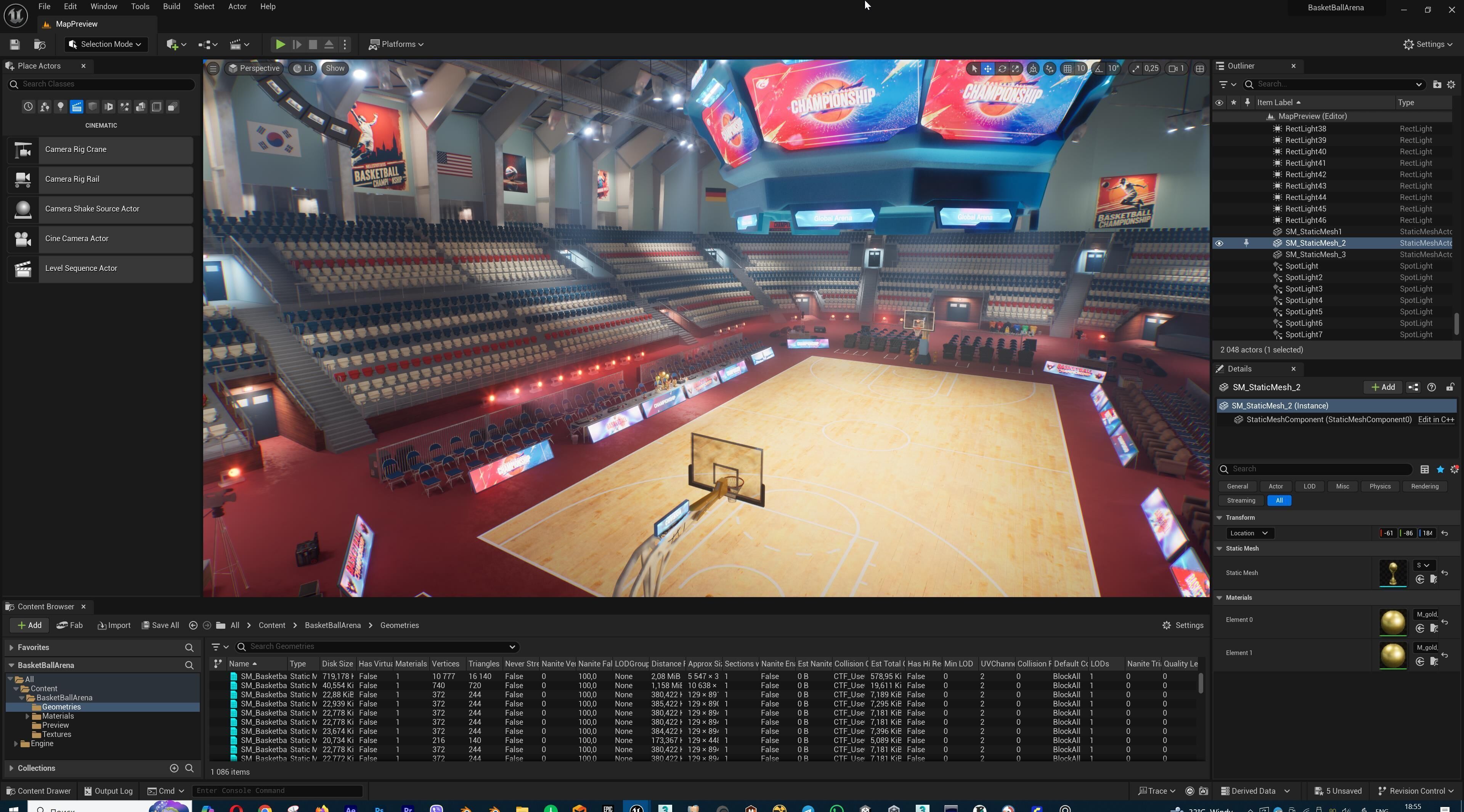The height and width of the screenshot is (812, 1464).
Task: Select the Translate move tool in the viewport toolbar
Action: tap(988, 69)
